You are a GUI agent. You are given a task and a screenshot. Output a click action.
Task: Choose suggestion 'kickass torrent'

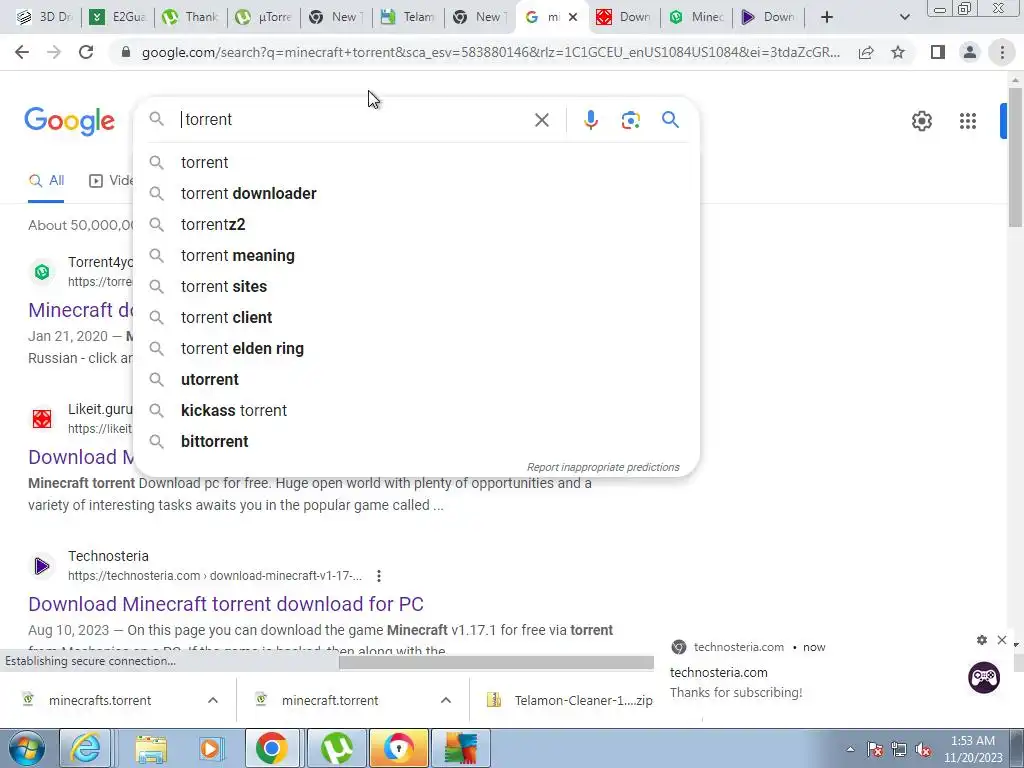416,411
